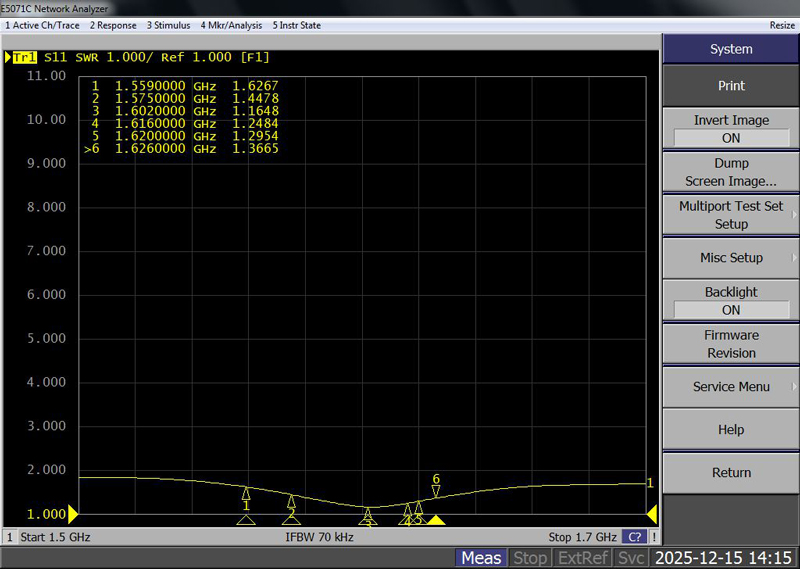The width and height of the screenshot is (800, 569).
Task: Expand Multiport Test Set Setup submenu
Action: pyautogui.click(x=731, y=215)
